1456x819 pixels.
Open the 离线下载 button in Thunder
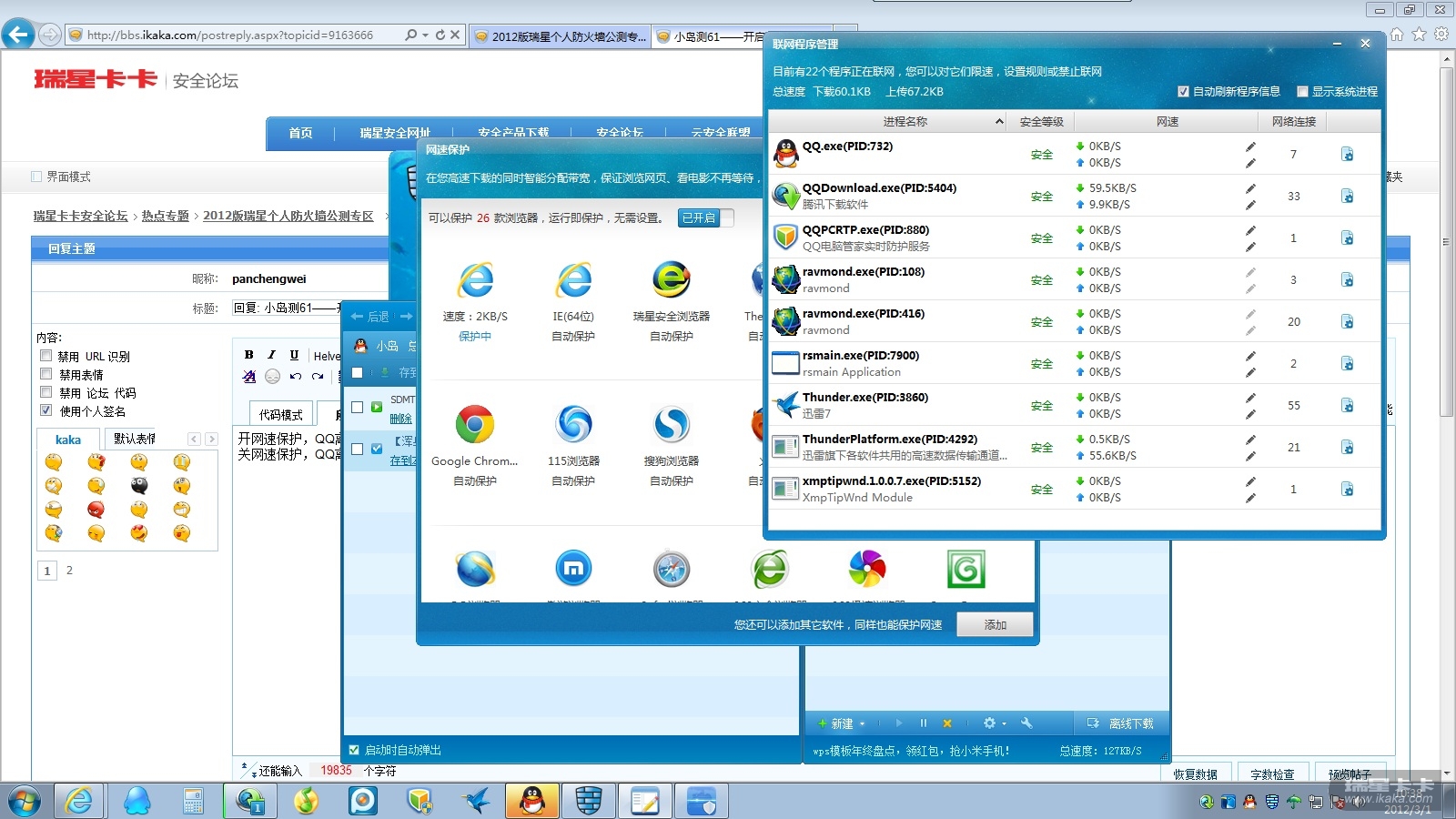pyautogui.click(x=1120, y=723)
